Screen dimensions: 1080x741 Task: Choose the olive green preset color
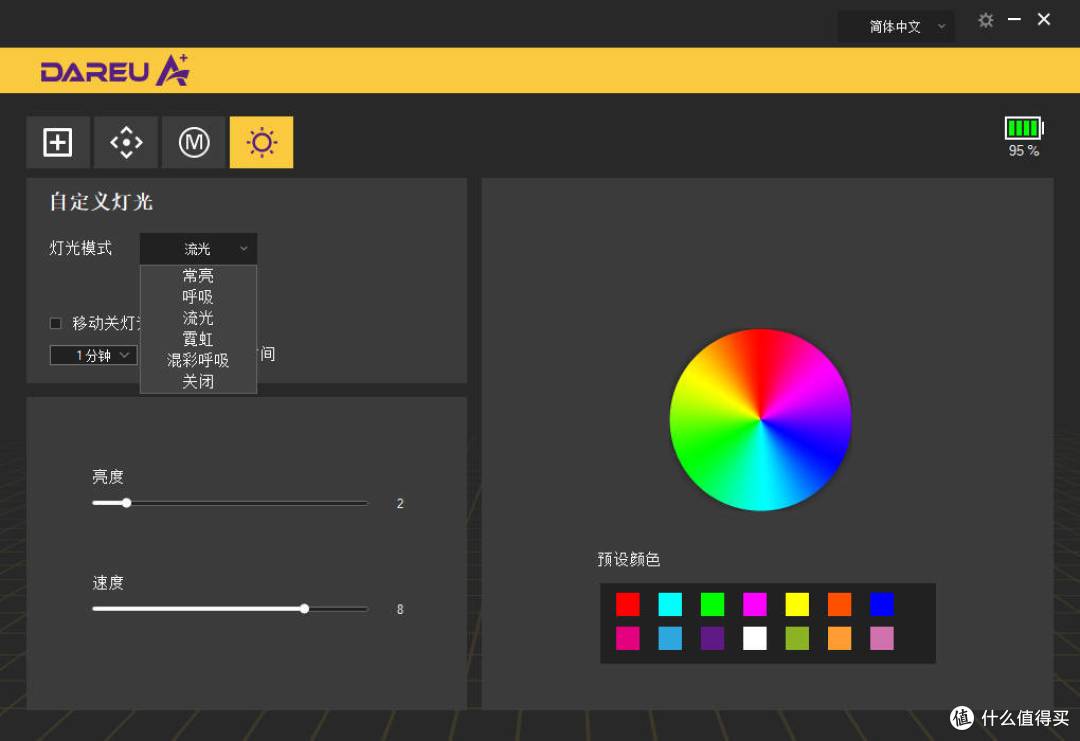797,638
